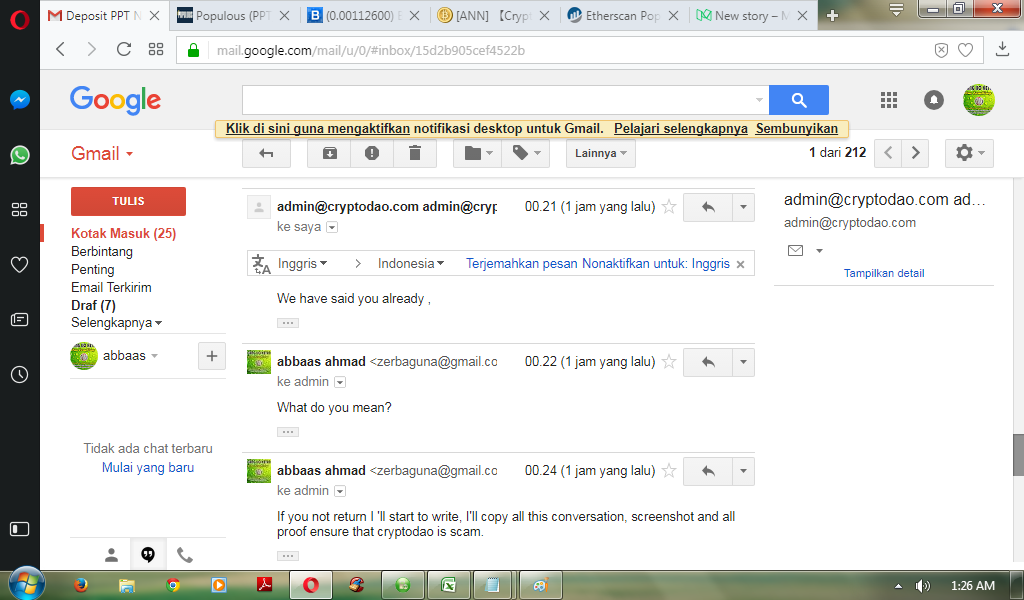Click TULIS compose button

(x=128, y=201)
